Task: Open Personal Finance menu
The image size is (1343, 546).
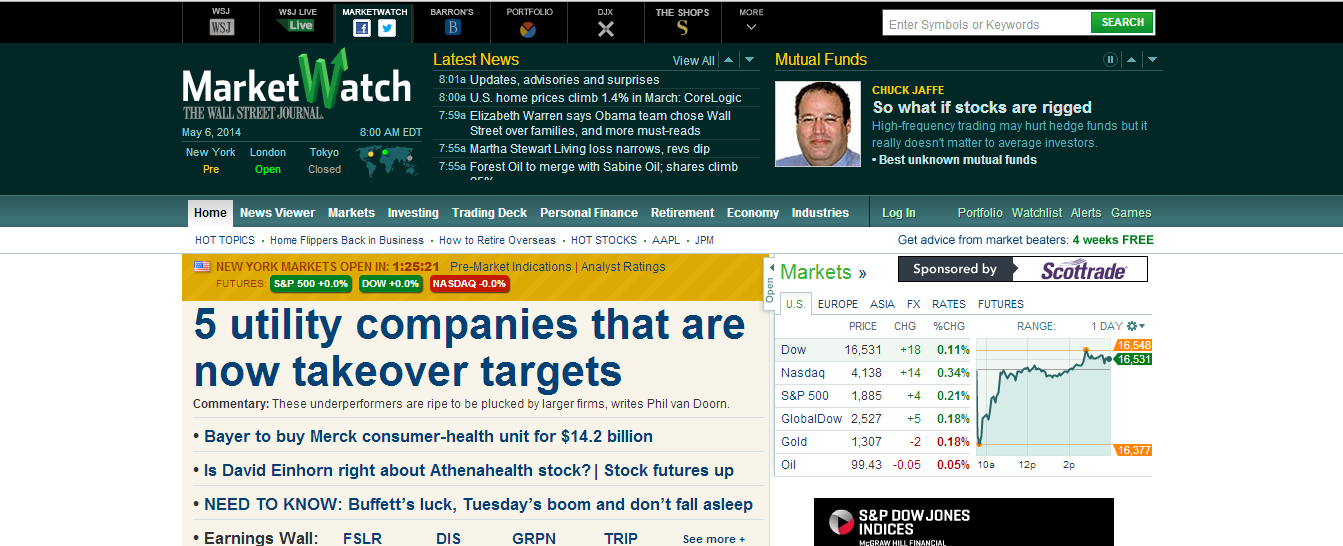Action: point(589,213)
